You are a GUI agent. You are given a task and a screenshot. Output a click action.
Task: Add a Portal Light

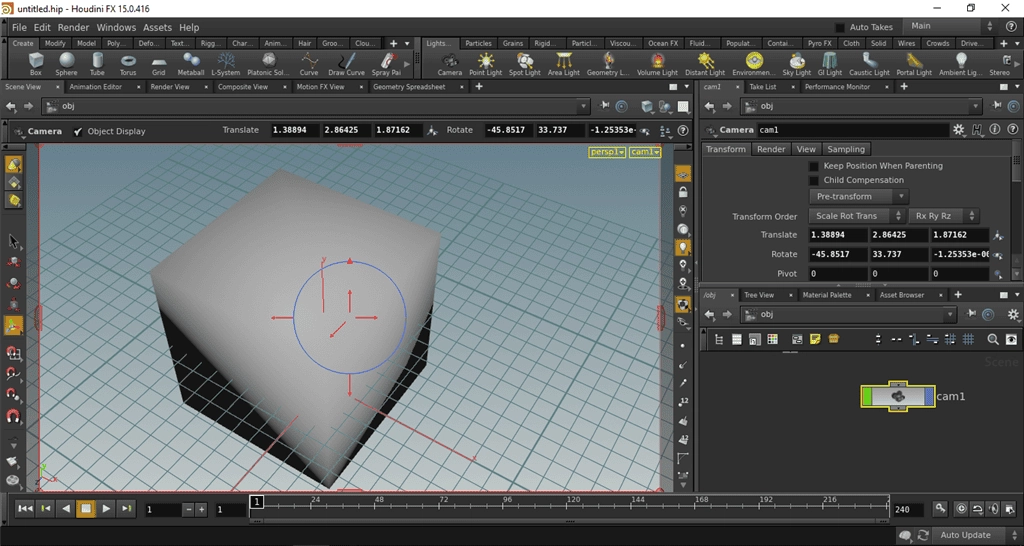914,64
